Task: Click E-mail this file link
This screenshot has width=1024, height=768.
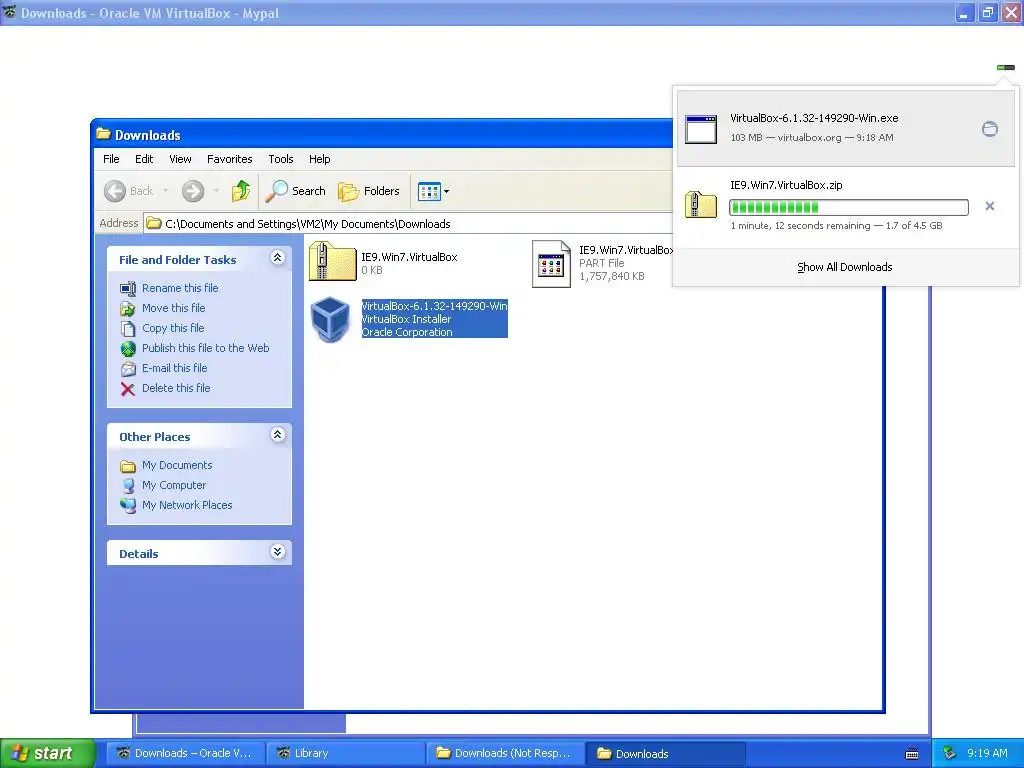Action: (174, 368)
